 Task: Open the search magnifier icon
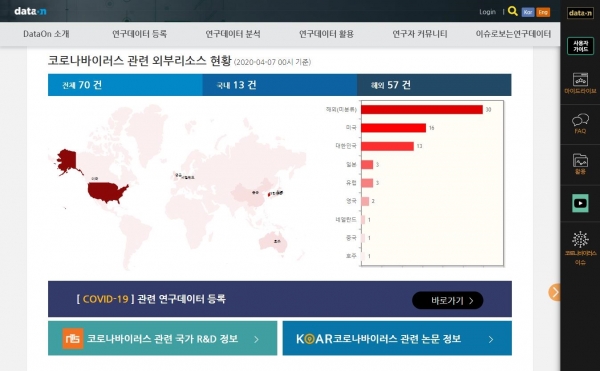click(513, 11)
